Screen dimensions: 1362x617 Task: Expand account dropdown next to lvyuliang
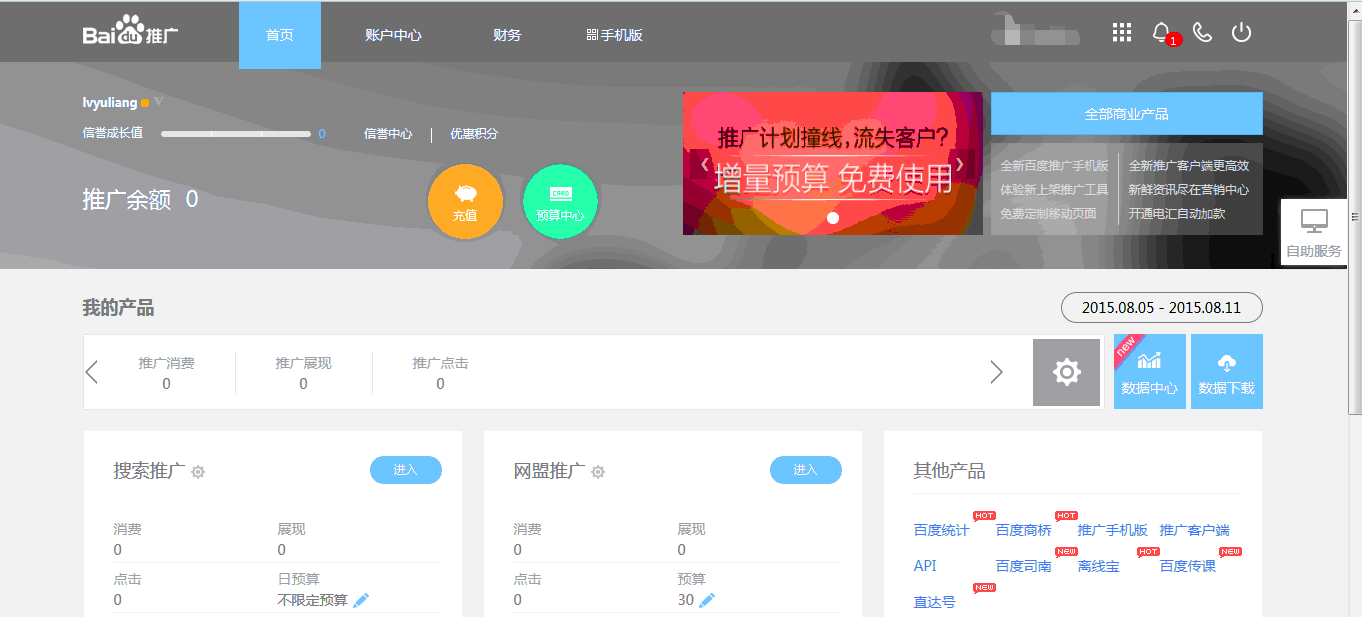click(158, 102)
